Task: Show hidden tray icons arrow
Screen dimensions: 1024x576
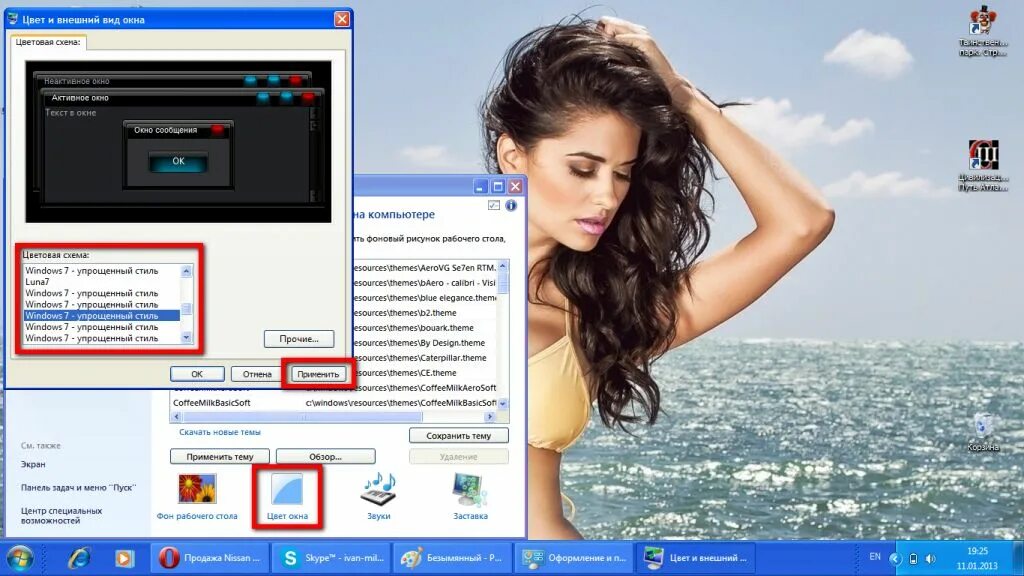Action: [x=895, y=558]
